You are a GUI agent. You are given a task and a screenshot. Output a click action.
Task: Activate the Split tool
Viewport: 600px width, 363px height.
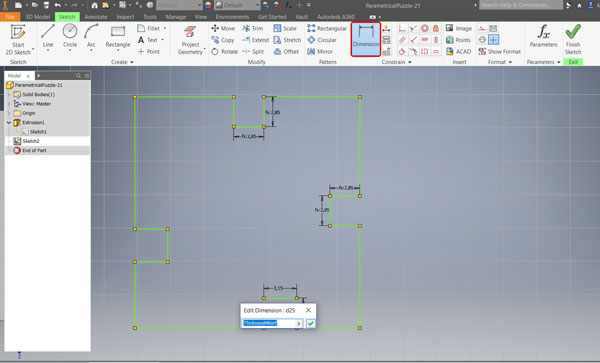[x=253, y=51]
